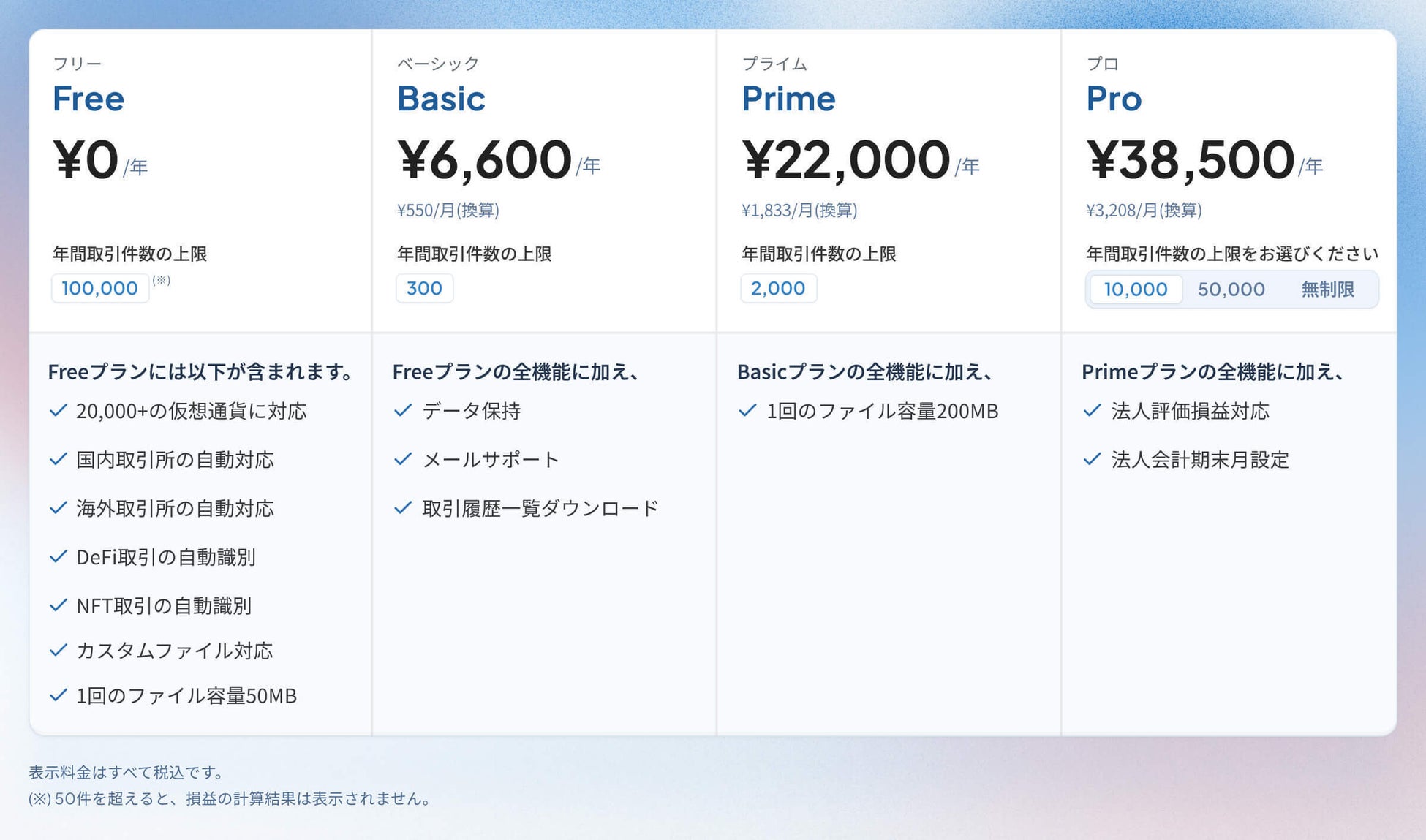Switch Pro limit to 50,000
The height and width of the screenshot is (840, 1426).
tap(1231, 290)
